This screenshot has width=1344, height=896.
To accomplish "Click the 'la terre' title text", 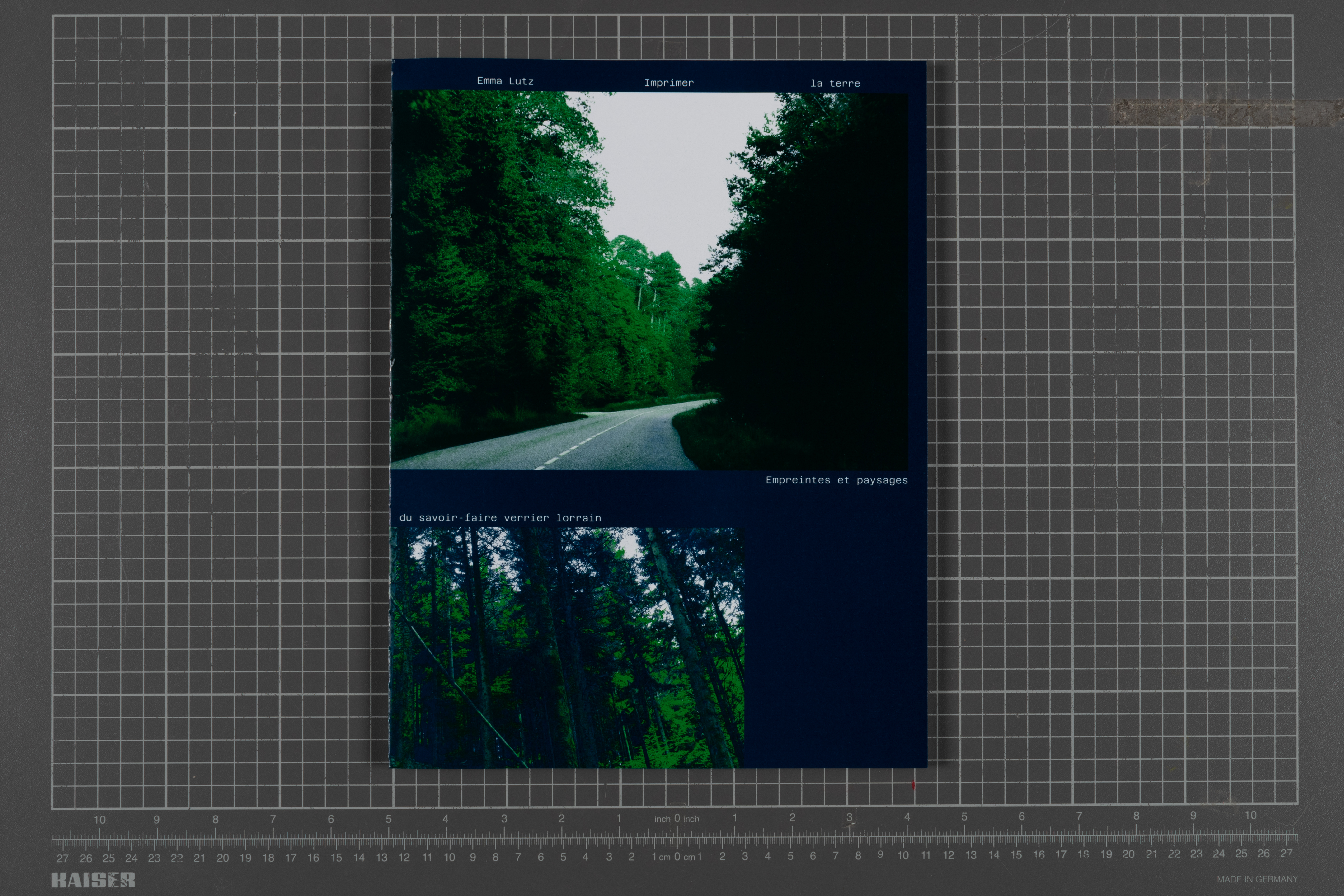I will pyautogui.click(x=835, y=83).
